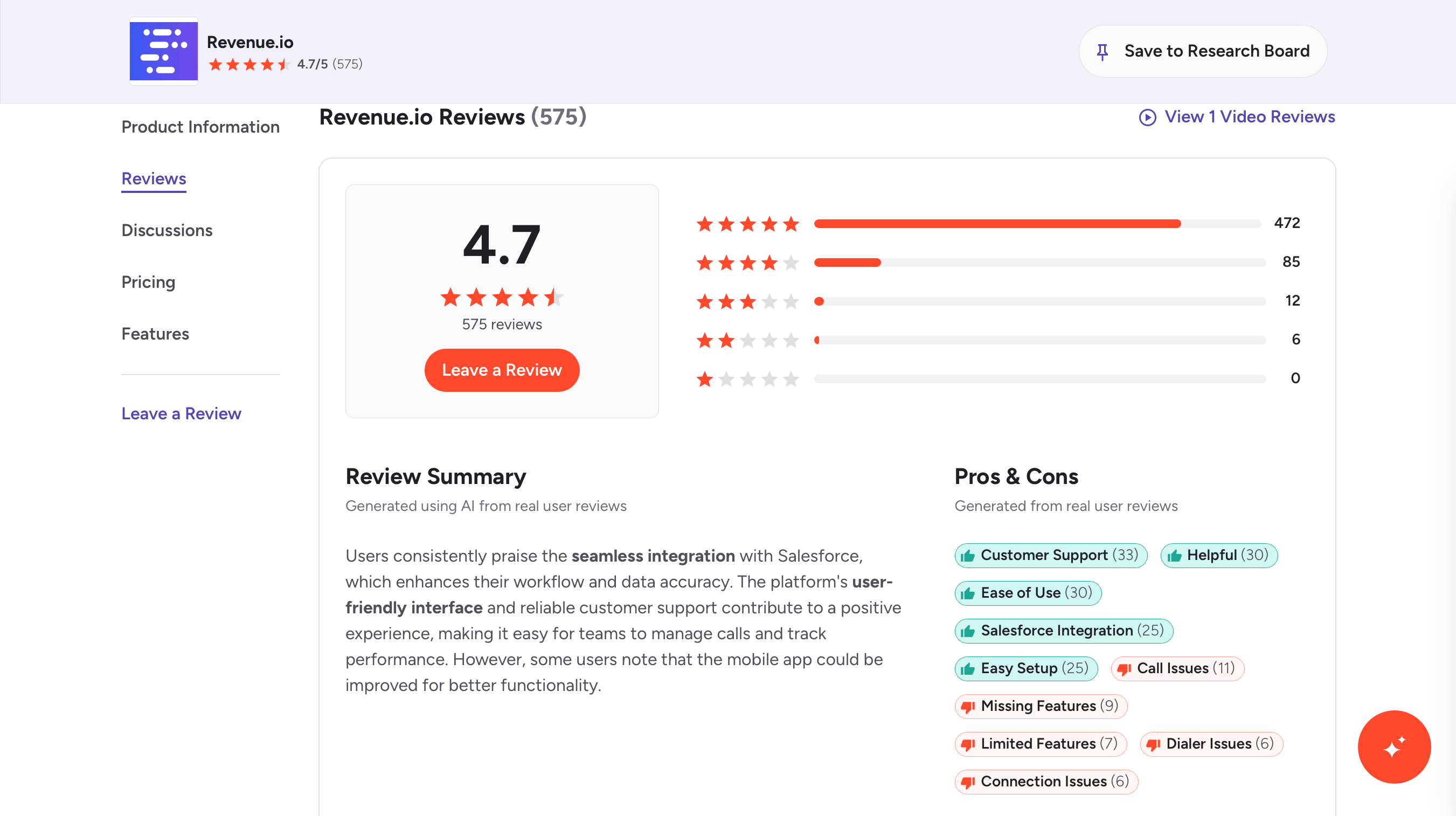
Task: Click the pin icon on Save button
Action: coord(1101,51)
